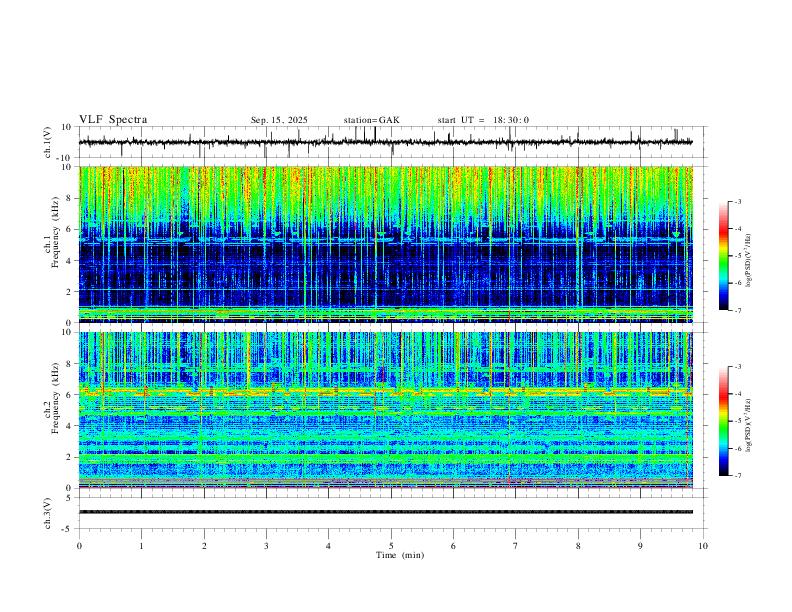This screenshot has height=612, width=792.
Task: Click the "1" minute tick label
Action: pos(141,546)
